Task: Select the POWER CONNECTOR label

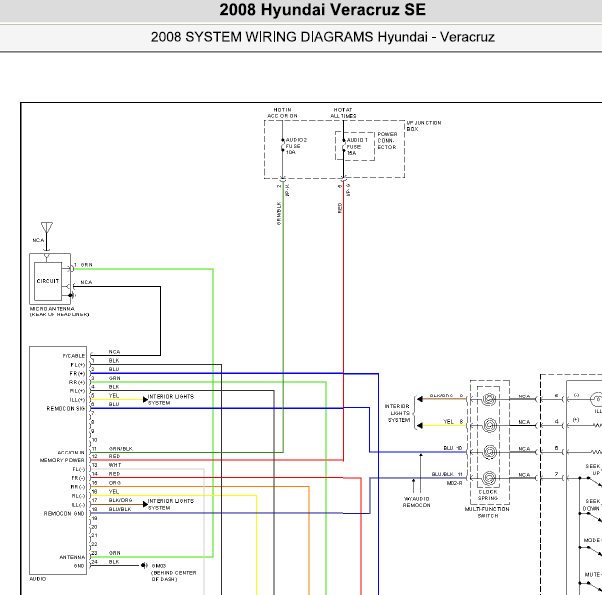Action: (x=387, y=140)
